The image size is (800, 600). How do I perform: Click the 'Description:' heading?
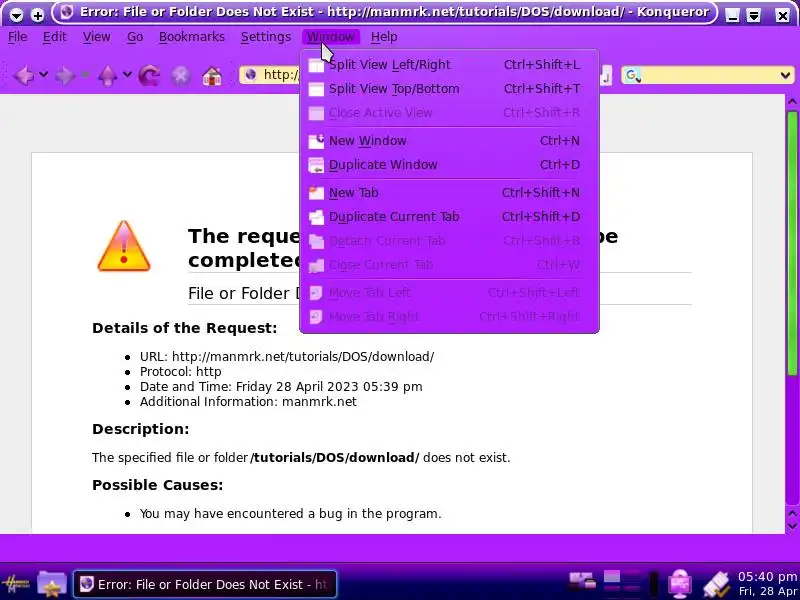[140, 429]
